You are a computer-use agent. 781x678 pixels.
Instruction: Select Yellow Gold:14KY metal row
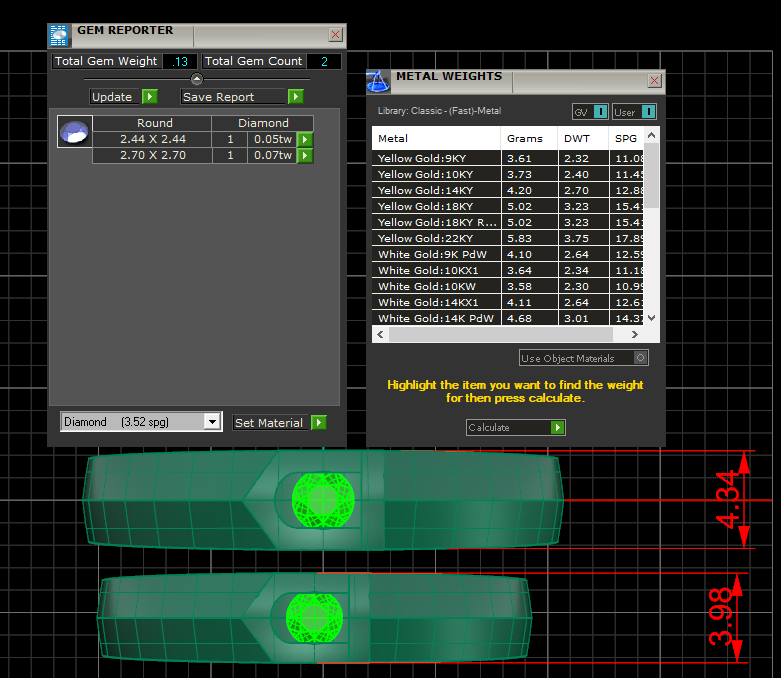pyautogui.click(x=437, y=190)
